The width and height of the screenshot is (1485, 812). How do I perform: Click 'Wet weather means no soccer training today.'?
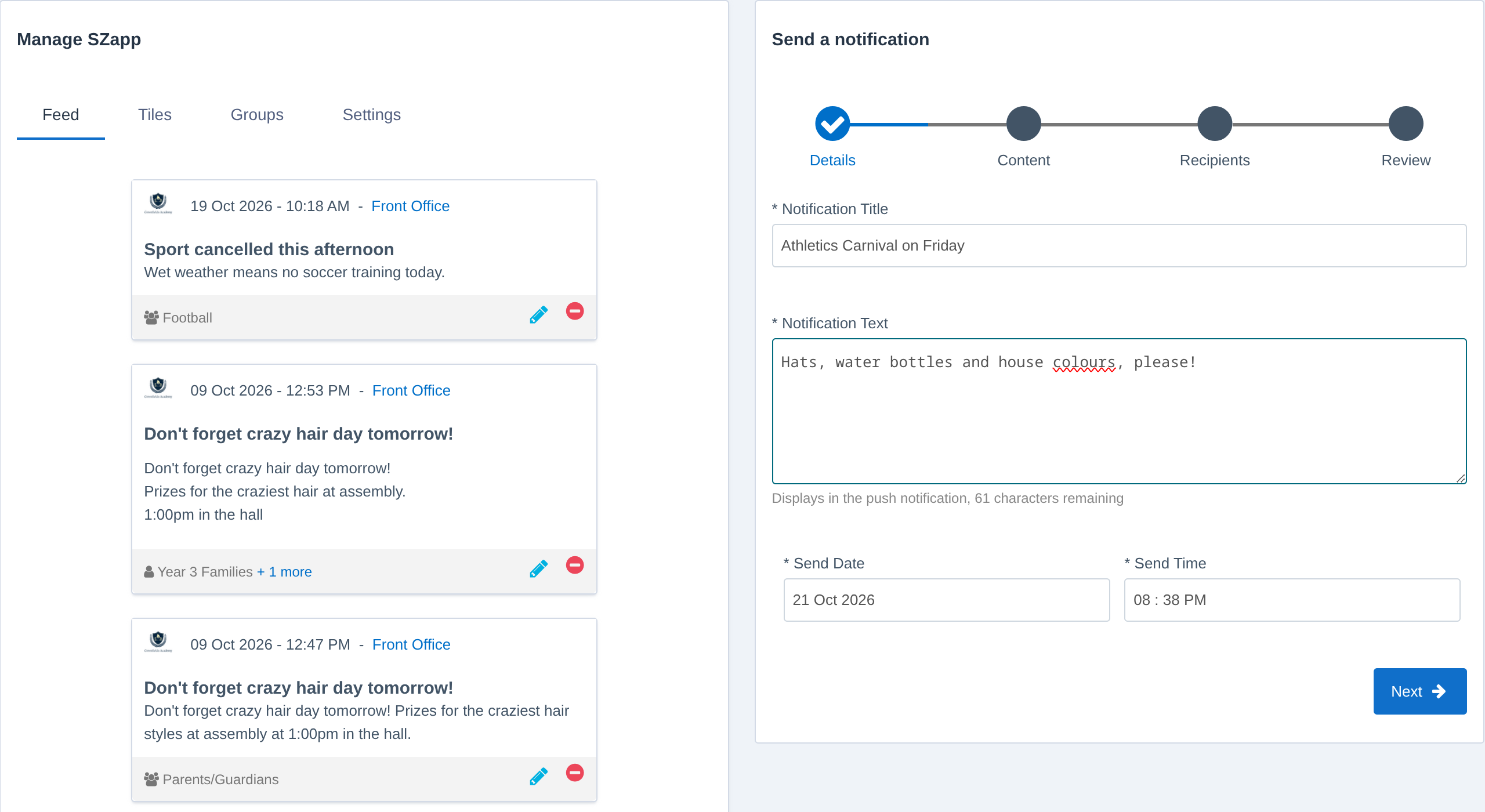(294, 272)
